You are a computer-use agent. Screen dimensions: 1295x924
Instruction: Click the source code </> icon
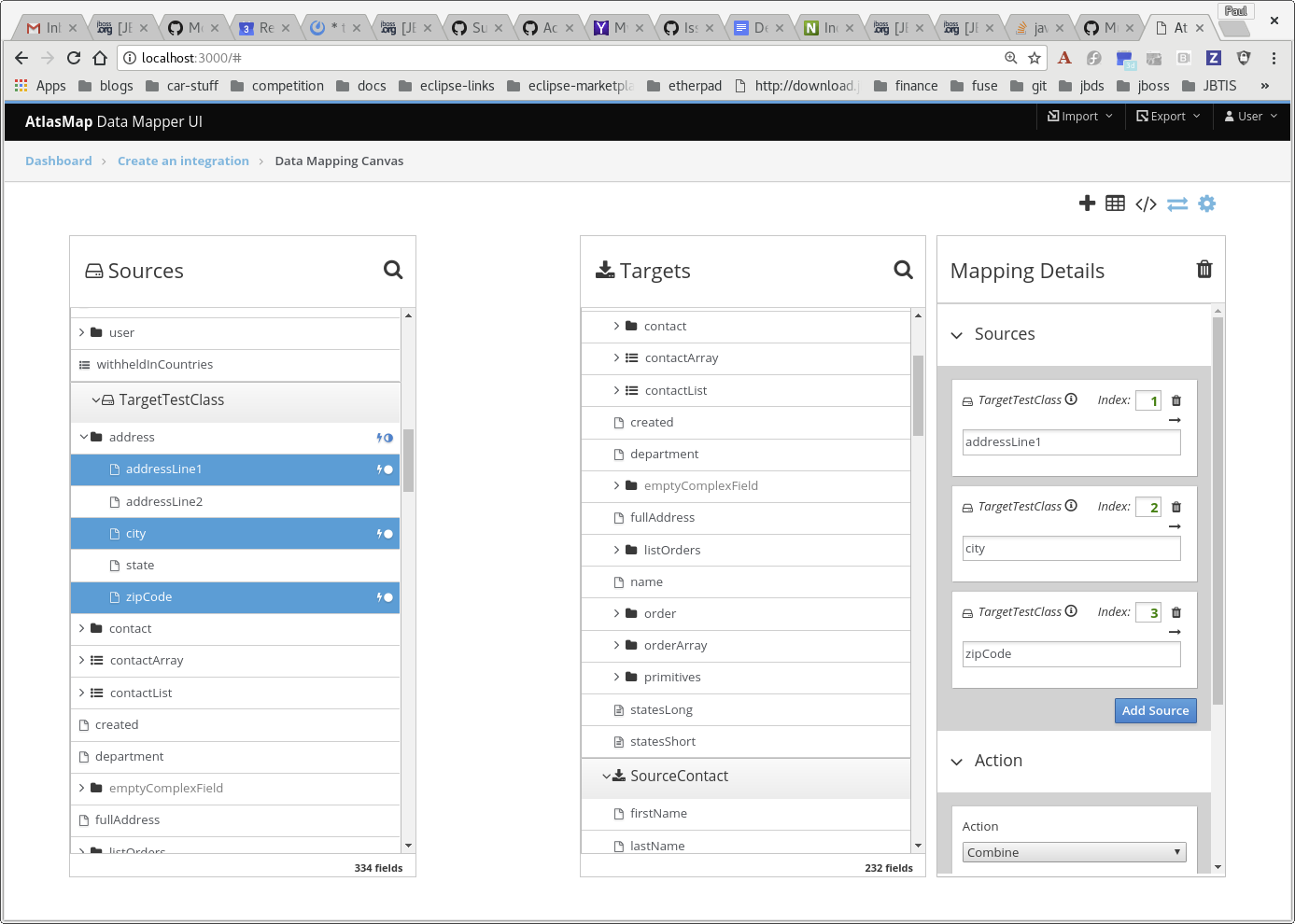coord(1146,203)
